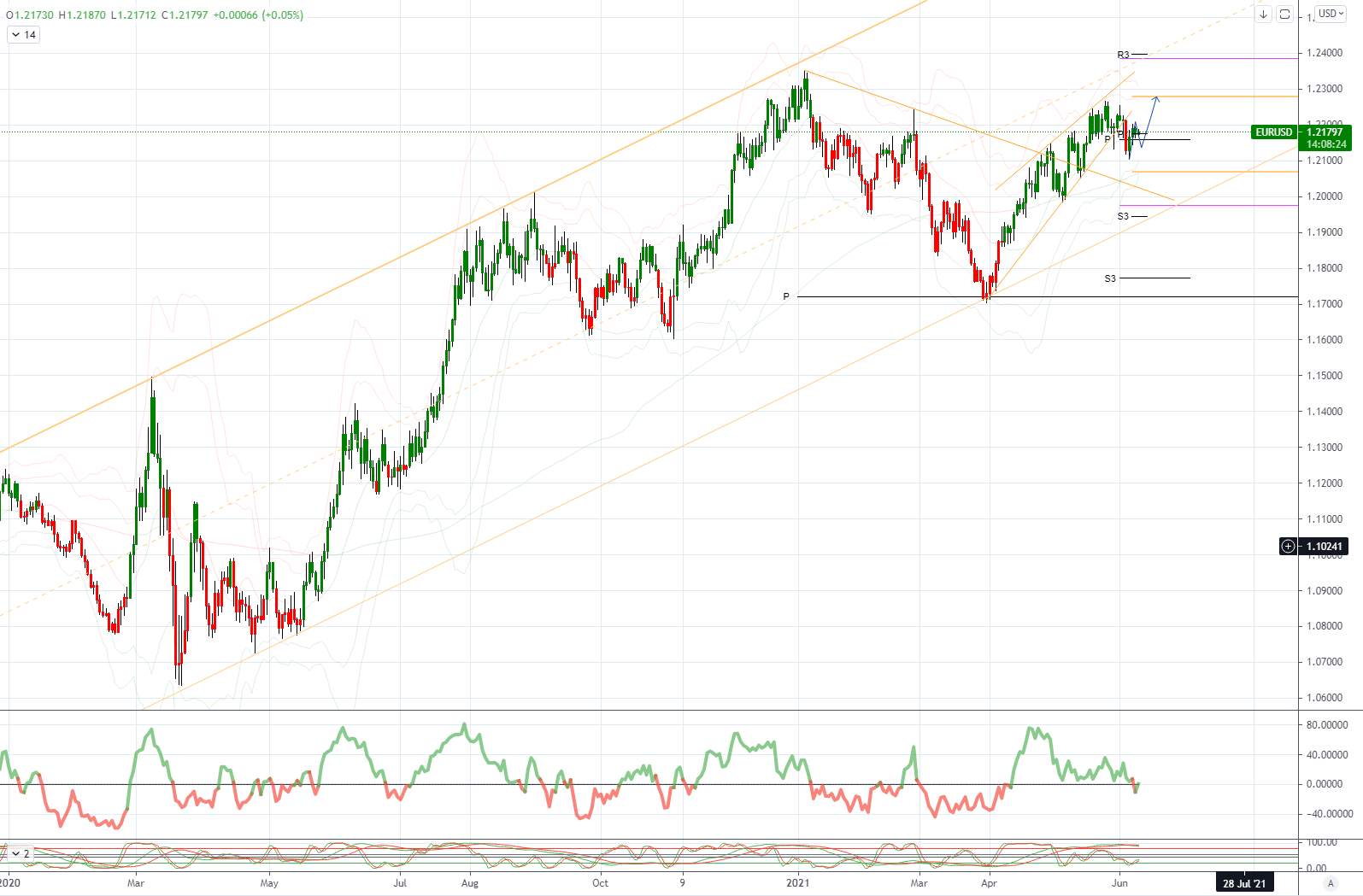Click the lower S3 pivot label near 1.17700
The height and width of the screenshot is (896, 1363).
1110,278
